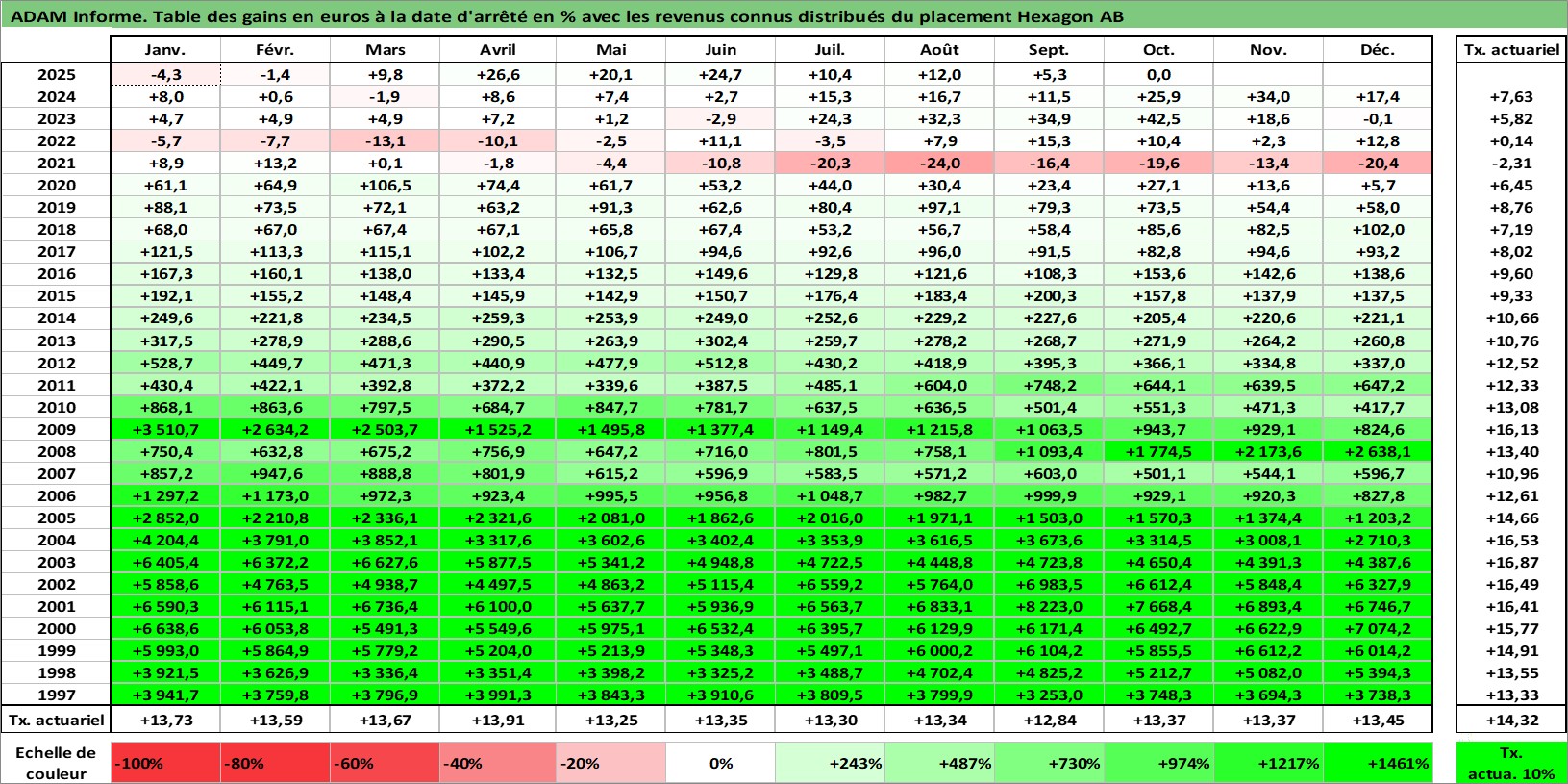
Task: Select the 'Déc.' column header
Action: click(1378, 50)
